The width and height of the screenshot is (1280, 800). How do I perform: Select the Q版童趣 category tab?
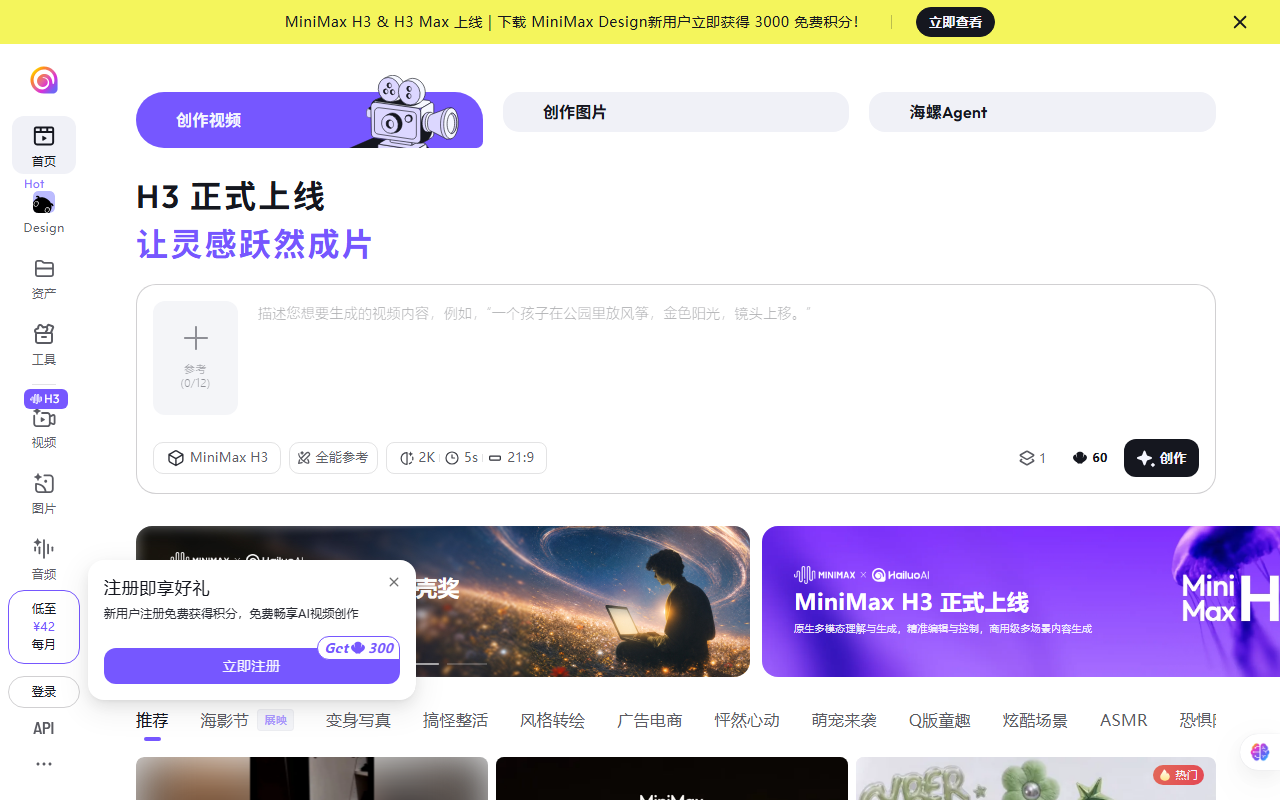(940, 720)
